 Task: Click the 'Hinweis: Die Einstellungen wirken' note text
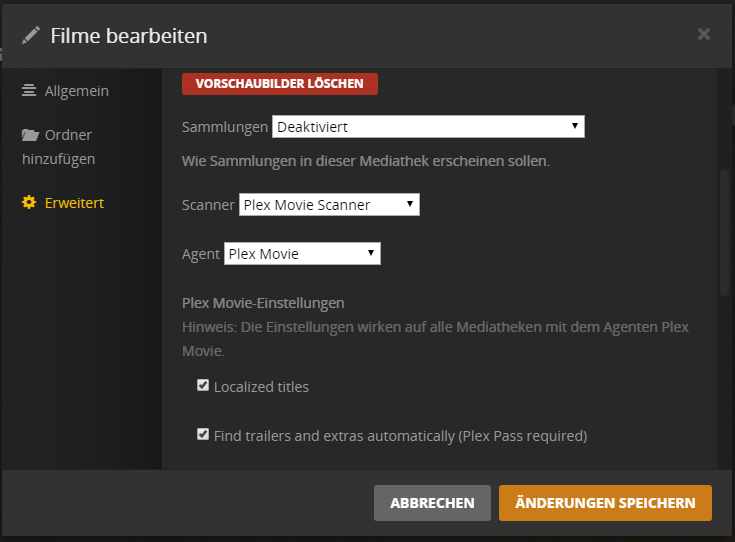pos(435,339)
